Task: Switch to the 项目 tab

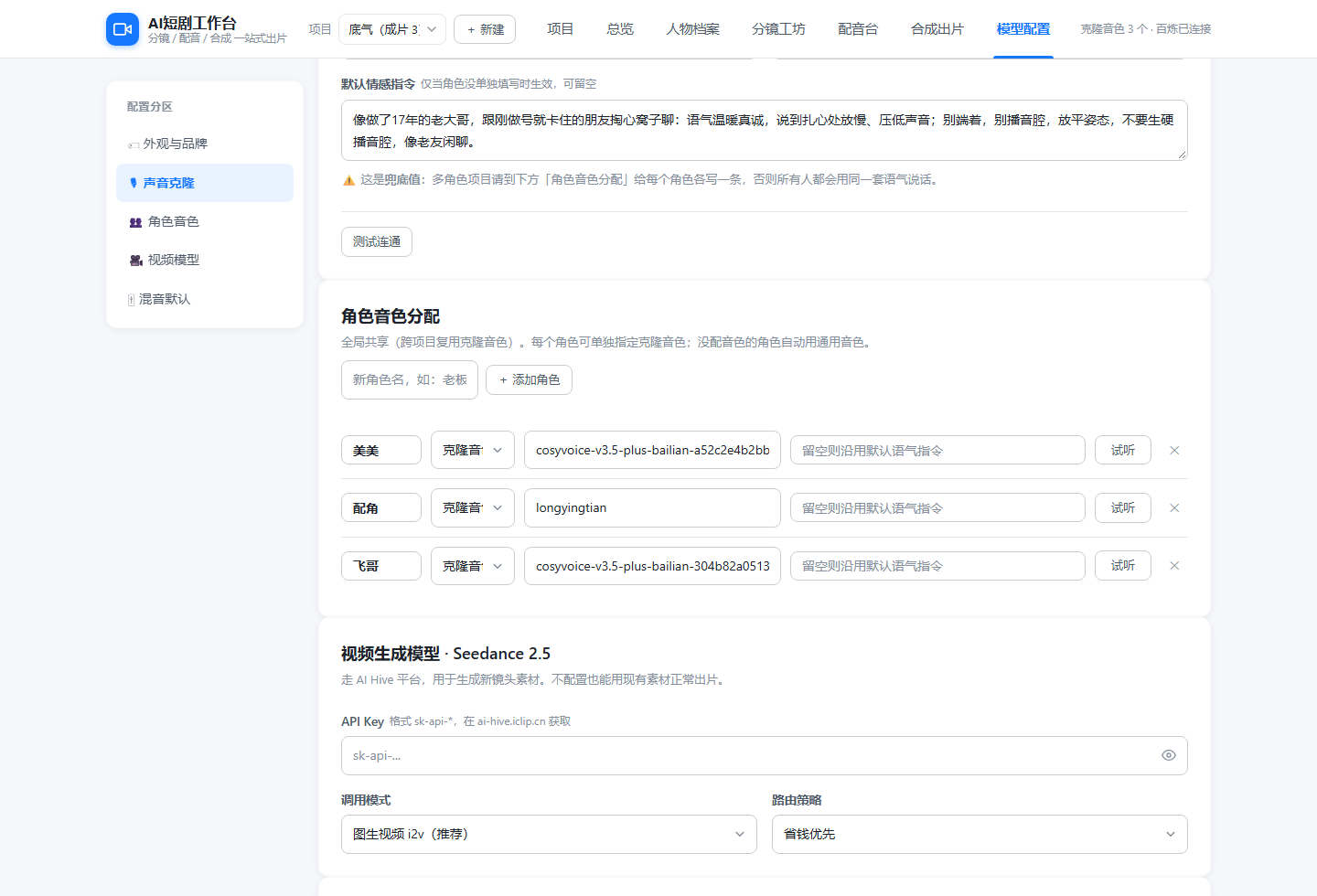Action: coord(560,29)
